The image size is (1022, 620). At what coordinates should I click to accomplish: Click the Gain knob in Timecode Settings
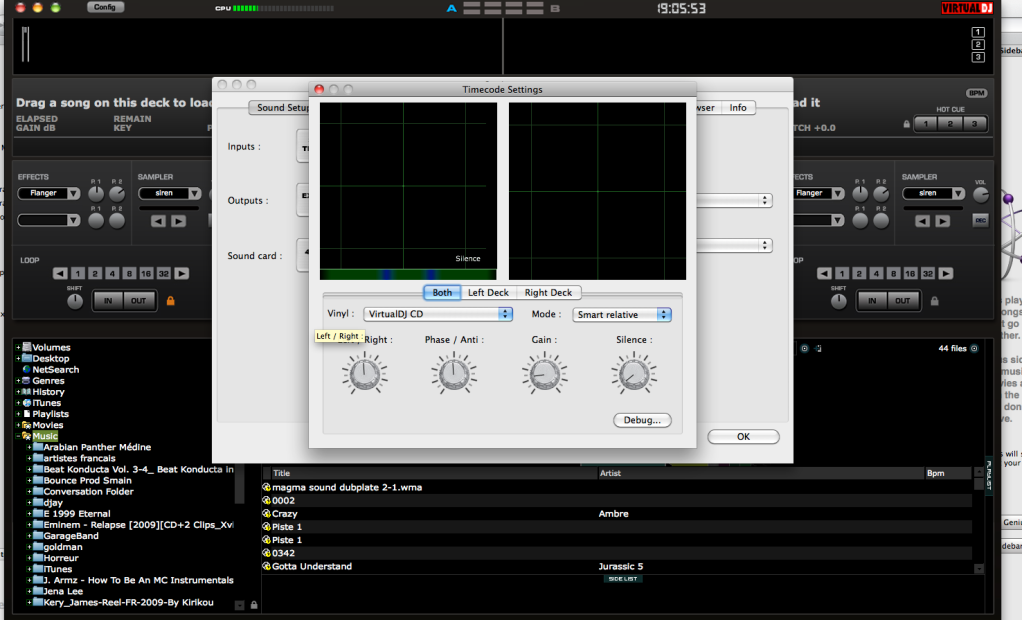tap(544, 374)
